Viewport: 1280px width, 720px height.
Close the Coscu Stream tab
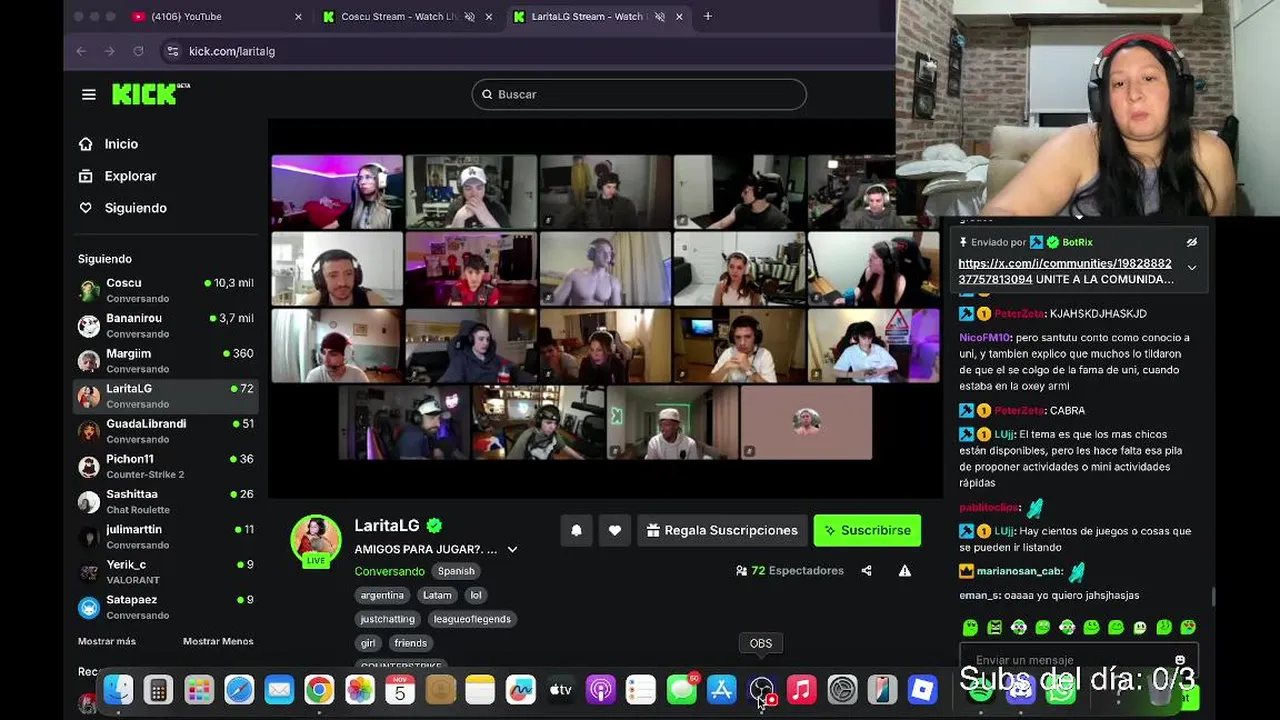(x=489, y=16)
